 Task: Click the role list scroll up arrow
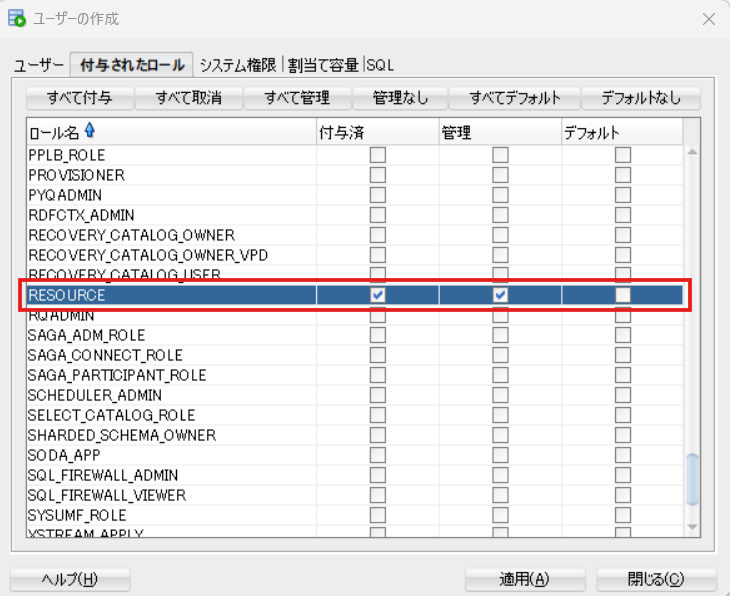coord(692,152)
